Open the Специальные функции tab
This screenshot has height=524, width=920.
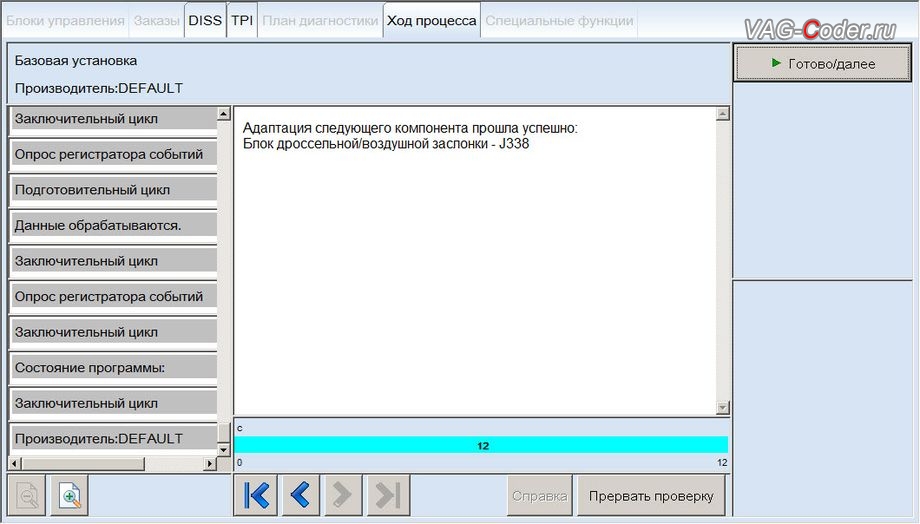click(x=559, y=21)
